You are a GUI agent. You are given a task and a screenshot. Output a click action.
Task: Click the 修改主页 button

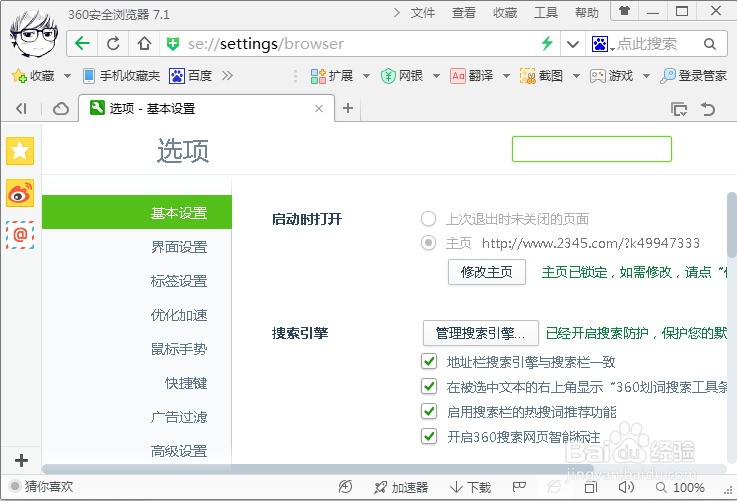tap(486, 272)
